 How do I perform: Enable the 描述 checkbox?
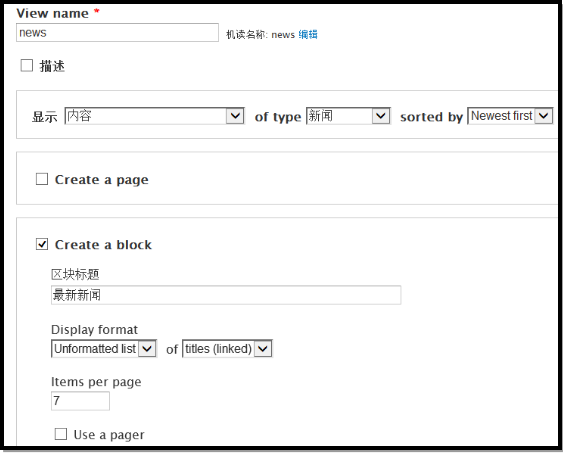coord(27,66)
